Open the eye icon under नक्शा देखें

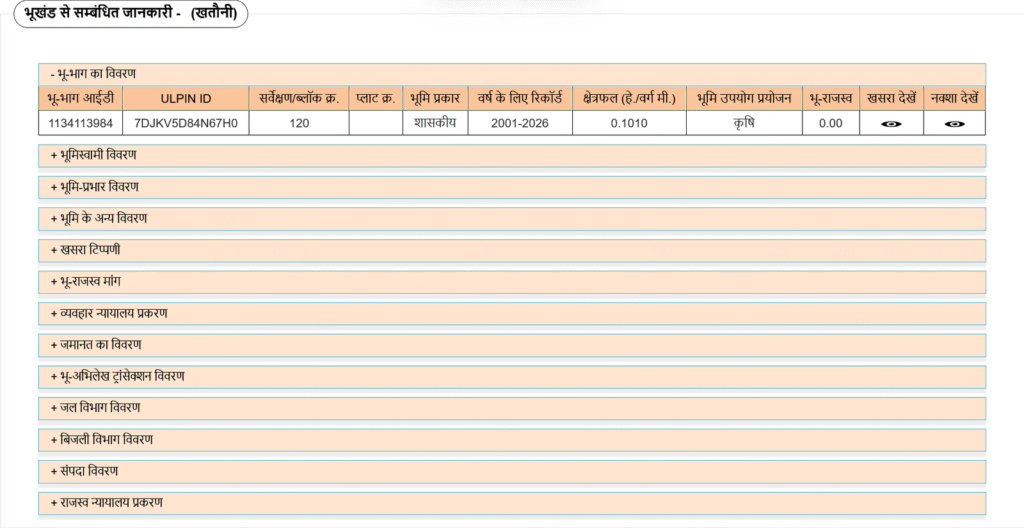coord(954,124)
